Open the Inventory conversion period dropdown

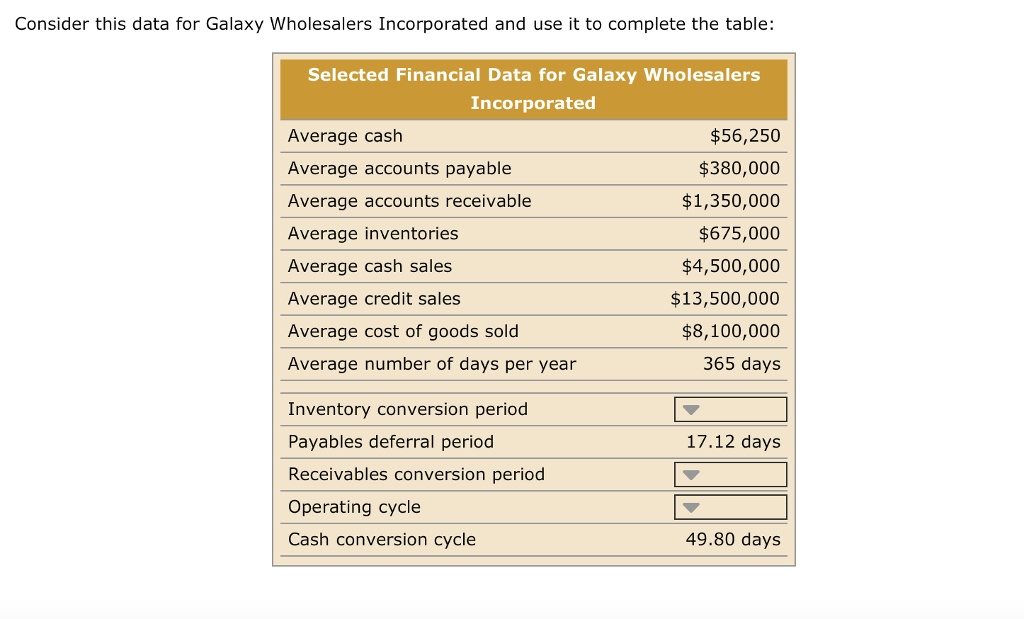tap(690, 409)
